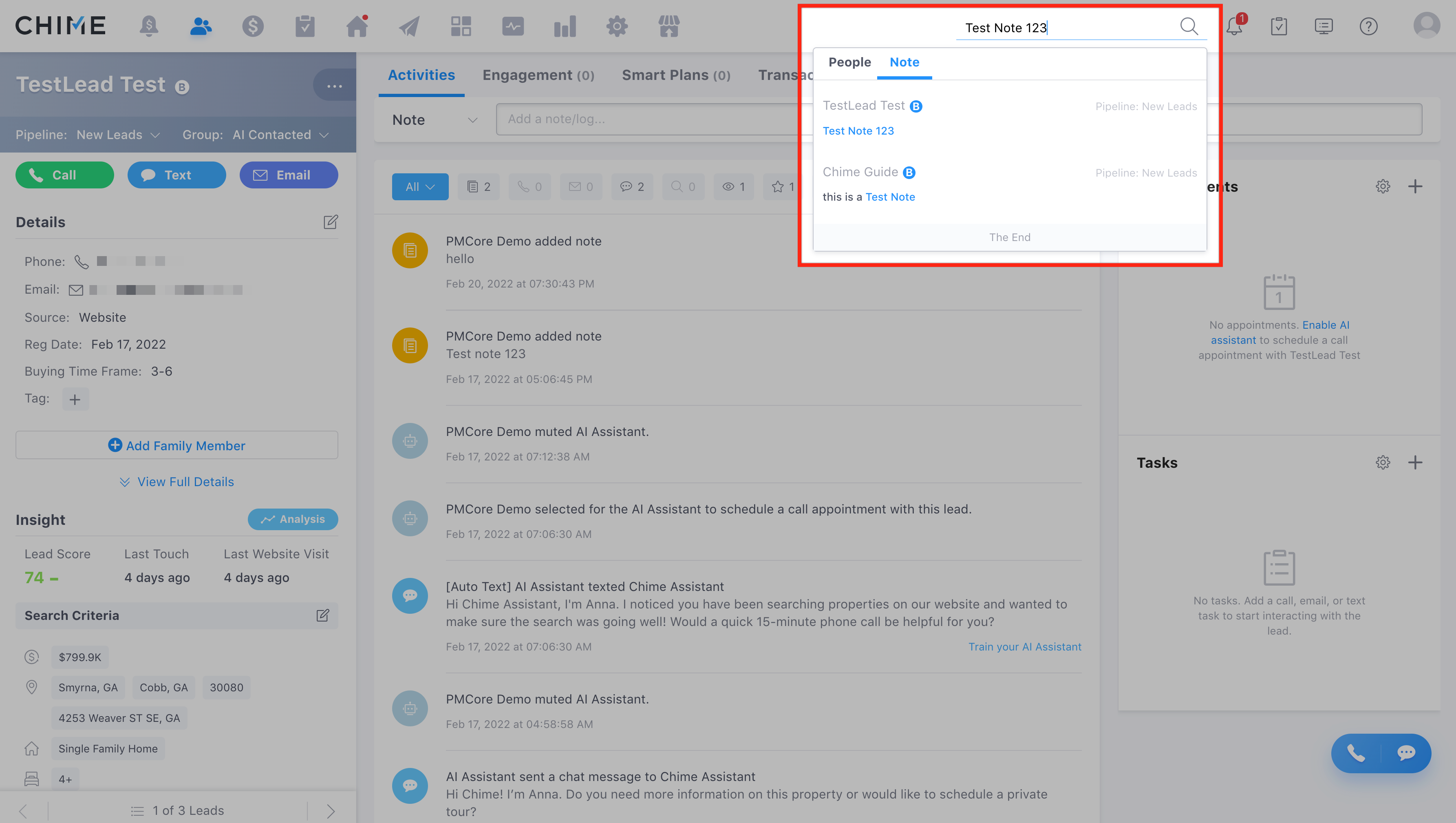This screenshot has width=1456, height=823.
Task: Edit lead Details with pencil icon
Action: click(x=331, y=222)
